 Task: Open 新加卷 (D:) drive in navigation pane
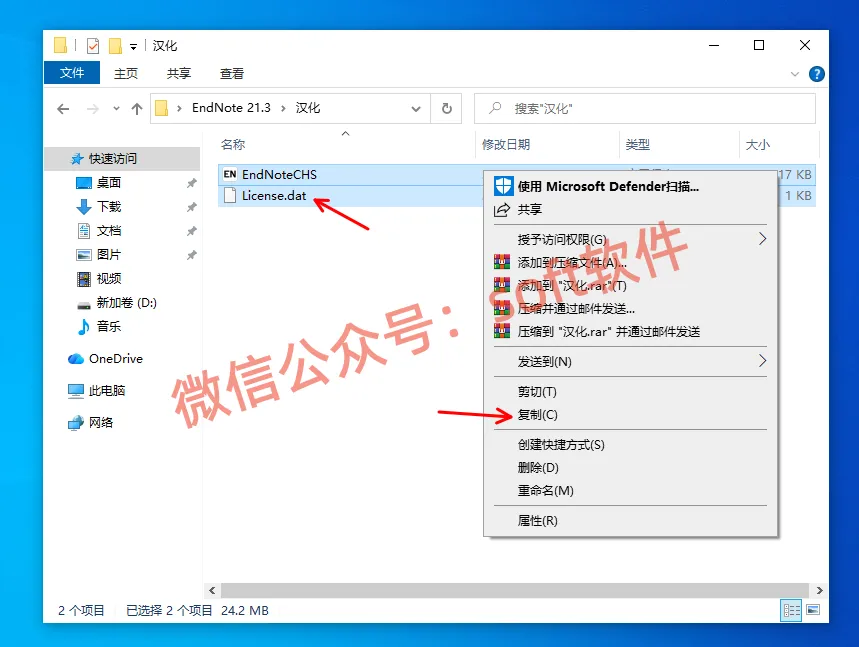coord(127,303)
